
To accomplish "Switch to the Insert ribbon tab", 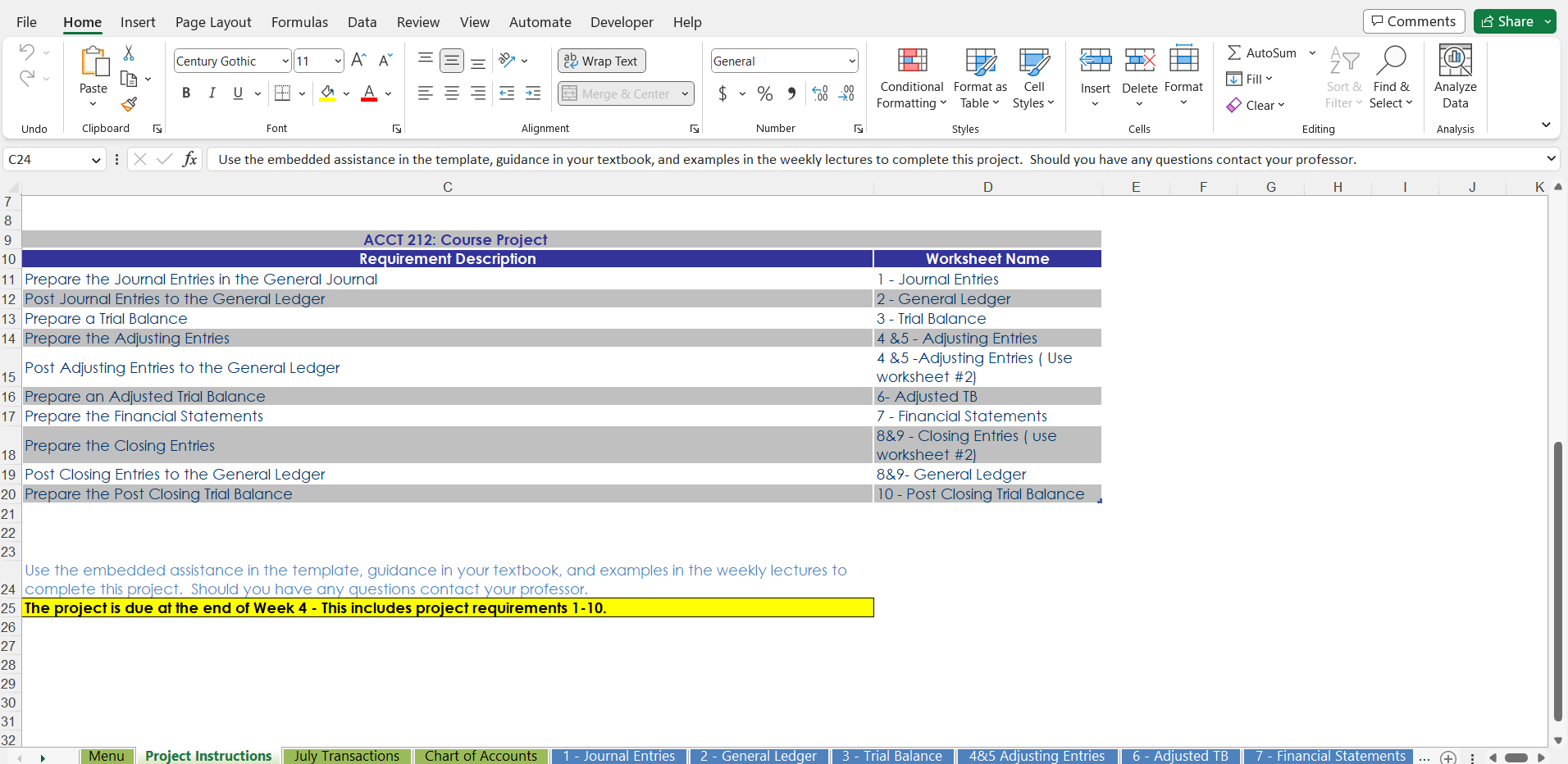I will click(x=138, y=22).
